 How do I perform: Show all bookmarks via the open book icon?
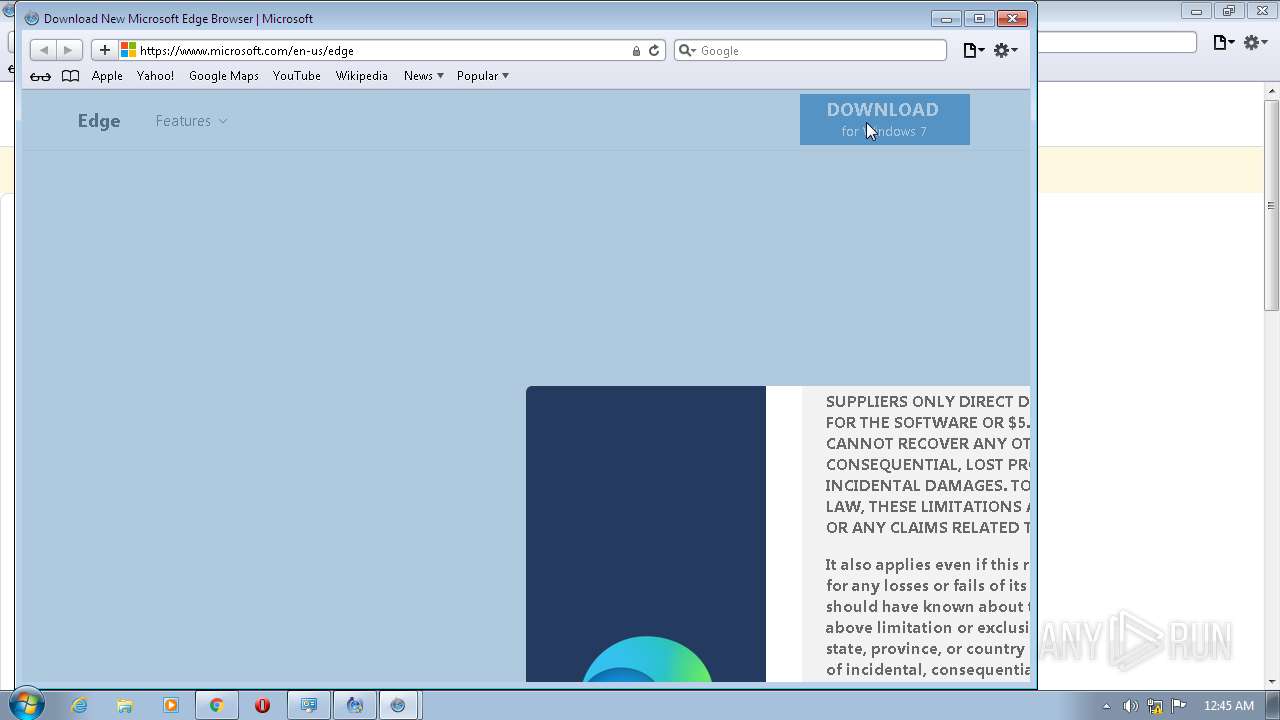click(x=70, y=76)
